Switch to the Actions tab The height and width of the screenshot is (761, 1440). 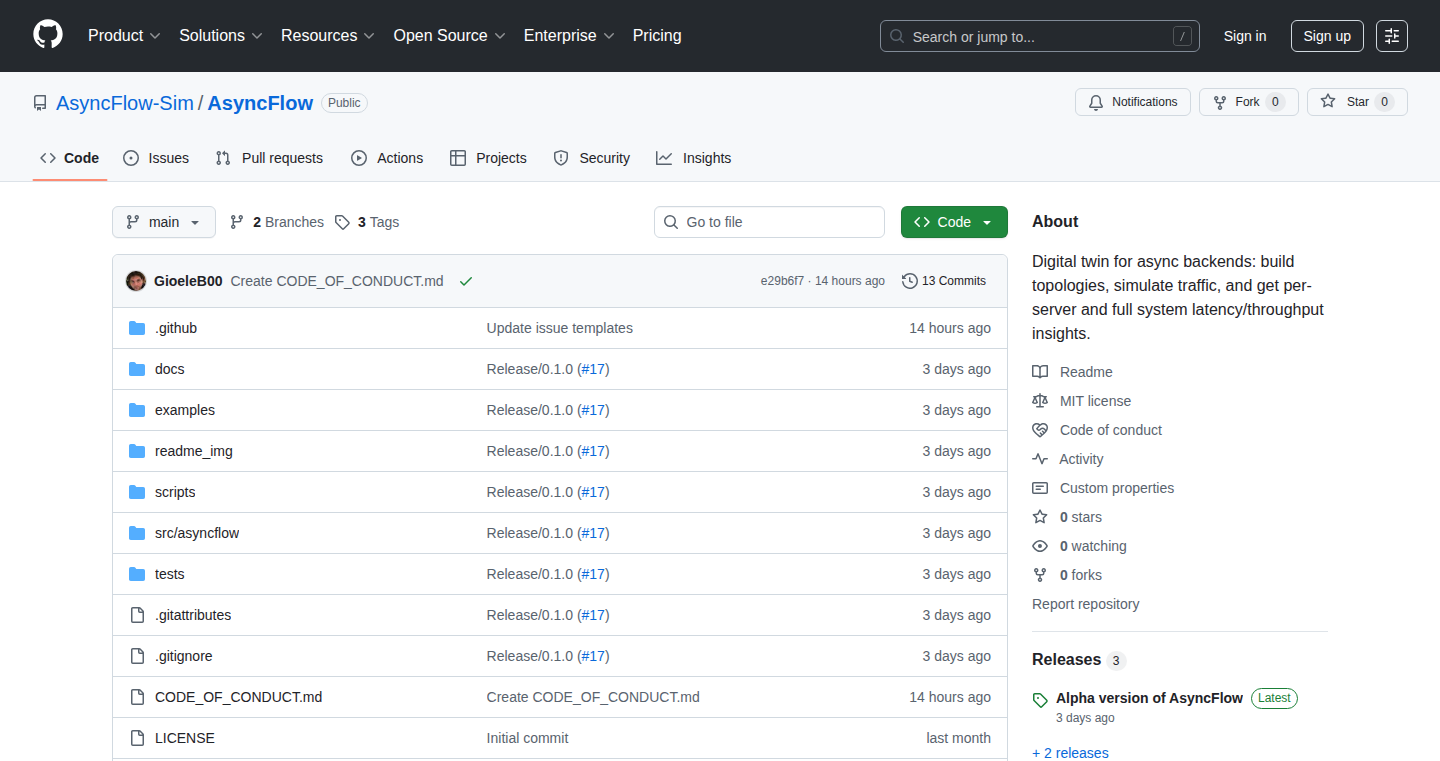[x=387, y=158]
